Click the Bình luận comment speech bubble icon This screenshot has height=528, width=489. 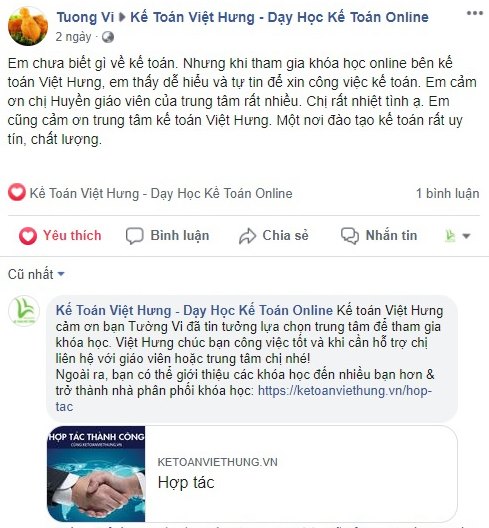pyautogui.click(x=135, y=236)
